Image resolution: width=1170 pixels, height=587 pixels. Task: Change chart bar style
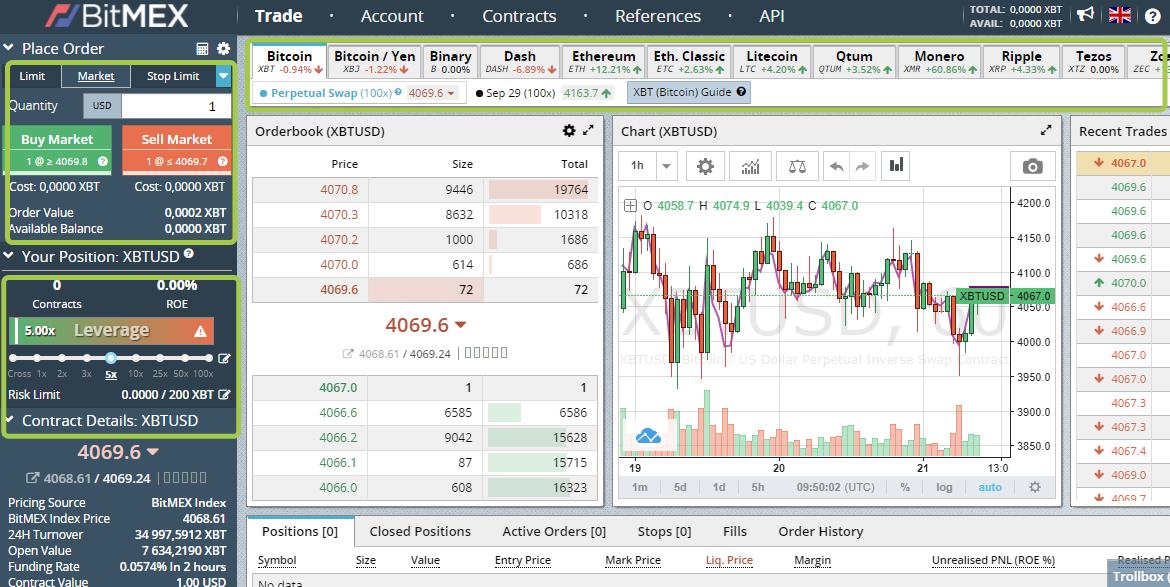point(897,166)
